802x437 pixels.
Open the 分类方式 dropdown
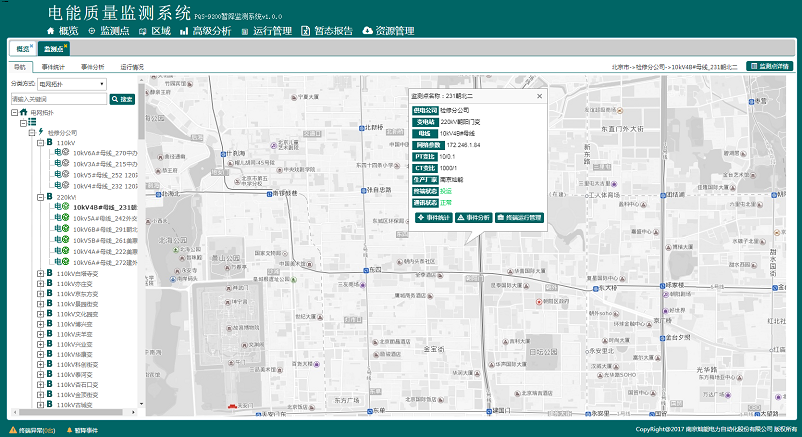[x=72, y=84]
